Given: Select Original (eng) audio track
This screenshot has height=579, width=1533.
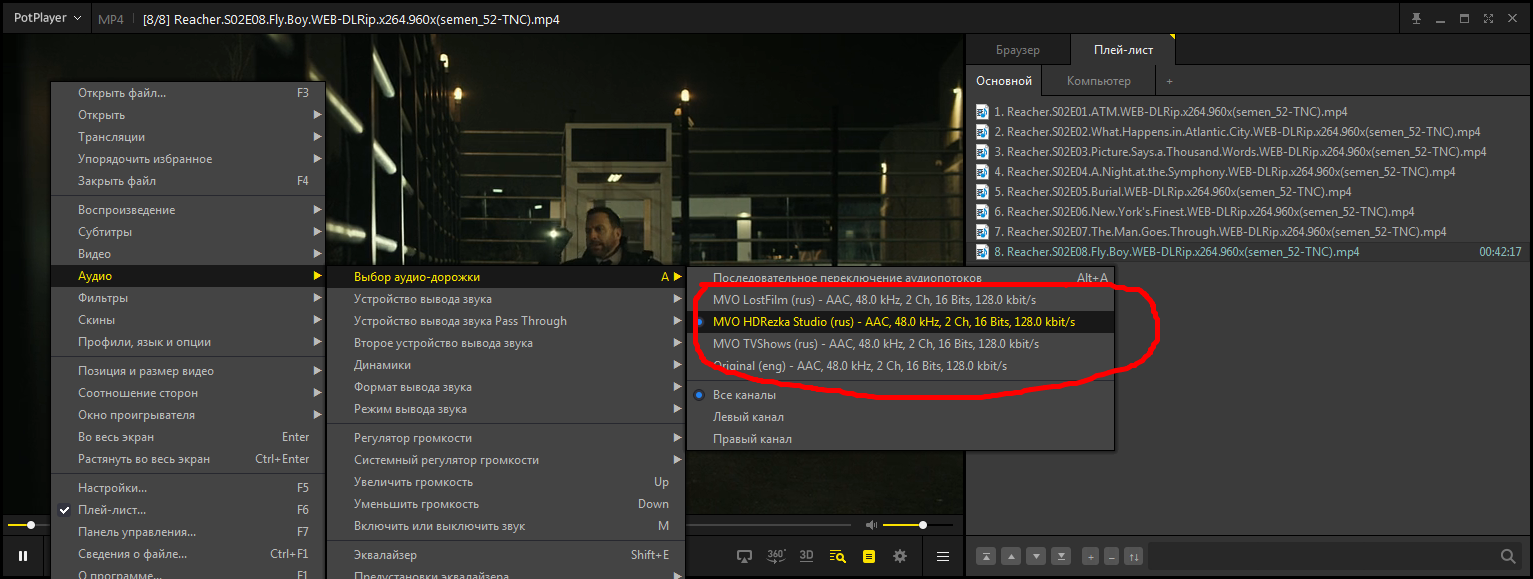Looking at the screenshot, I should click(x=859, y=366).
